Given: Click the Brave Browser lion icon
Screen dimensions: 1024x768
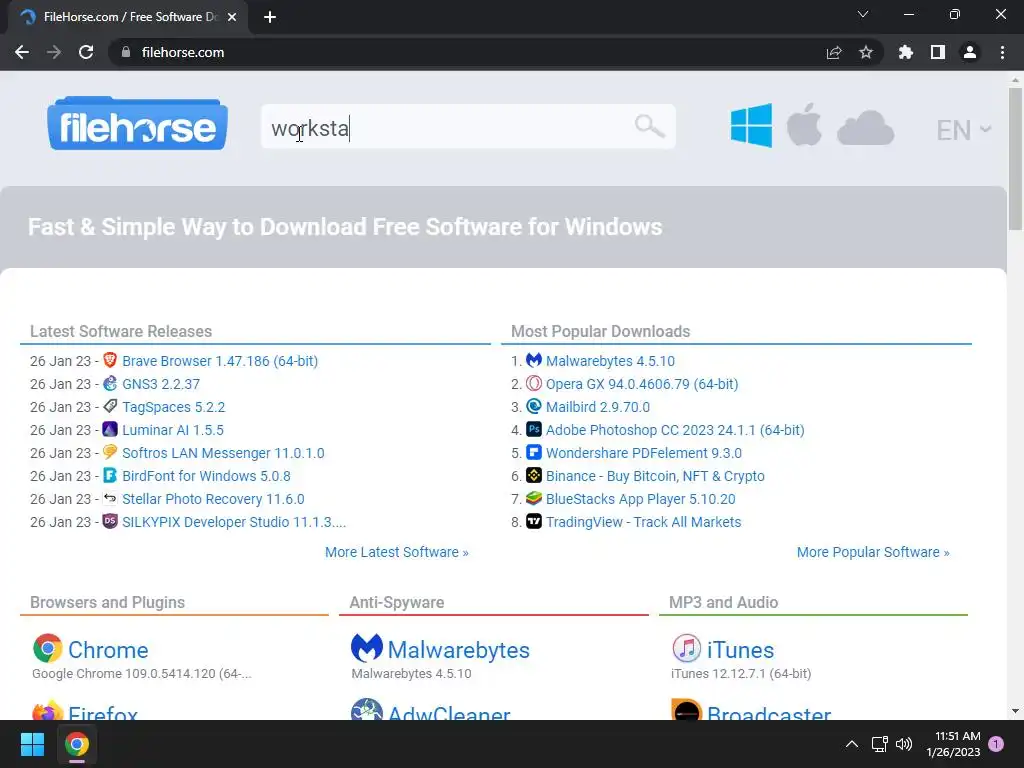Looking at the screenshot, I should pos(110,360).
